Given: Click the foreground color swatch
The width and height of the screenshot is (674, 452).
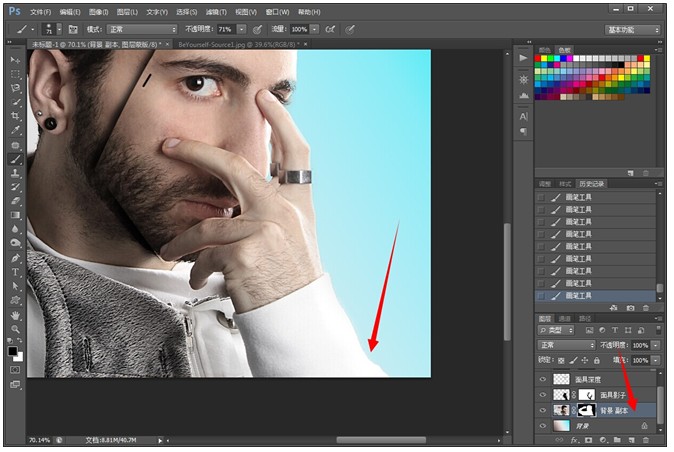Looking at the screenshot, I should 13,351.
